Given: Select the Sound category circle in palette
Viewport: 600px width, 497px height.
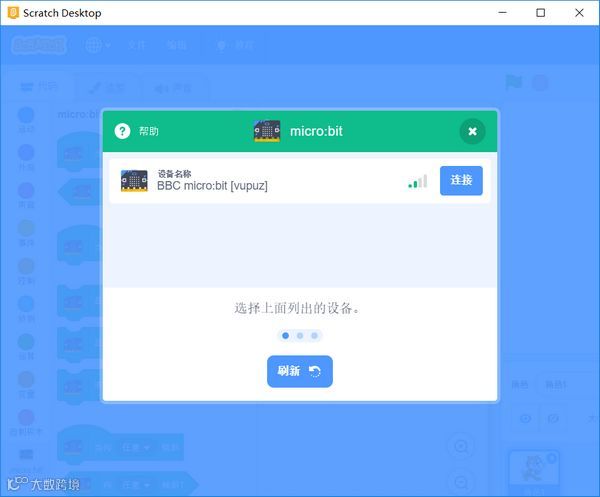Looking at the screenshot, I should (x=26, y=191).
